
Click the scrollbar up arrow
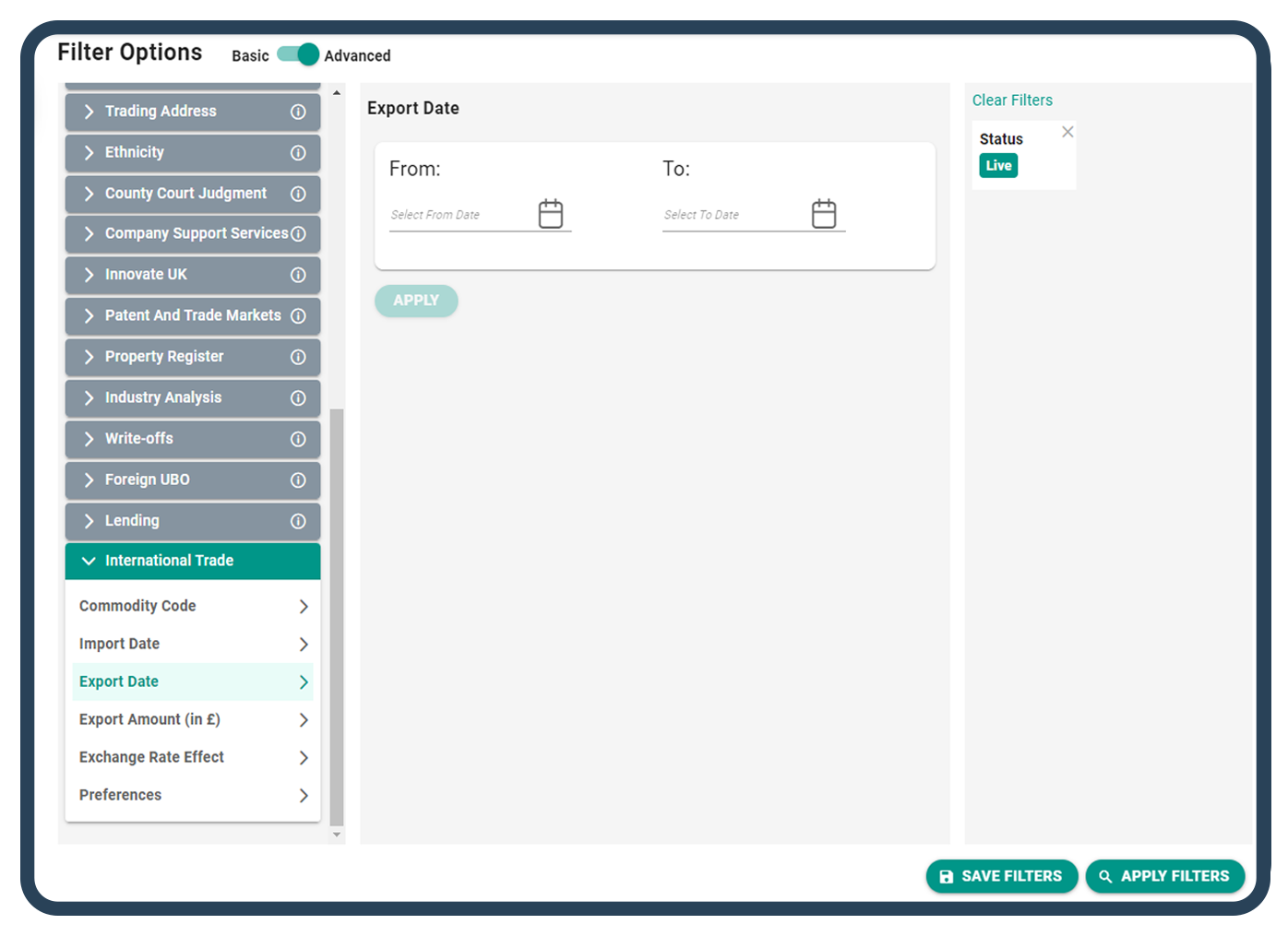[x=337, y=93]
